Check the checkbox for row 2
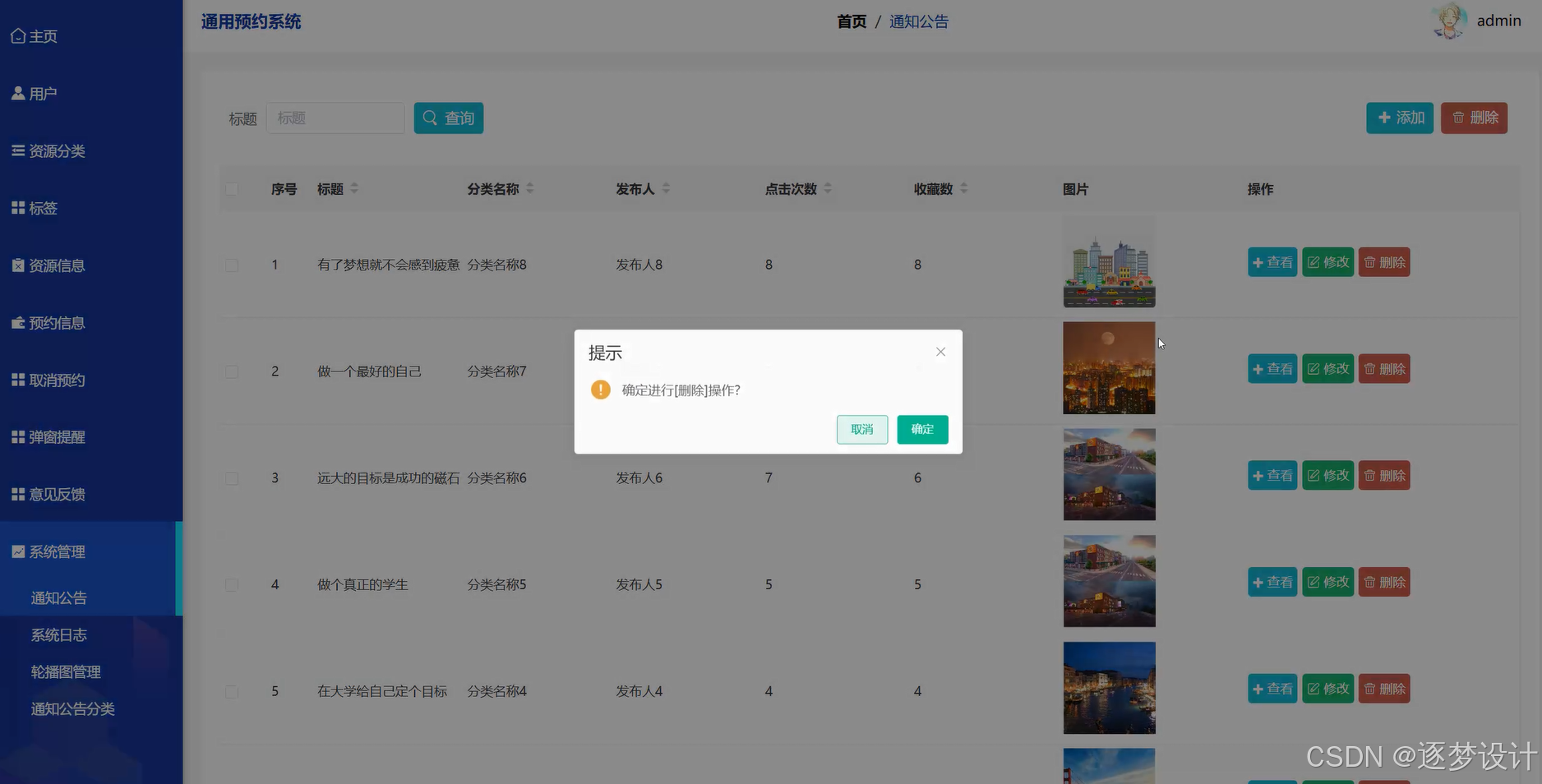Viewport: 1542px width, 784px height. pos(232,371)
